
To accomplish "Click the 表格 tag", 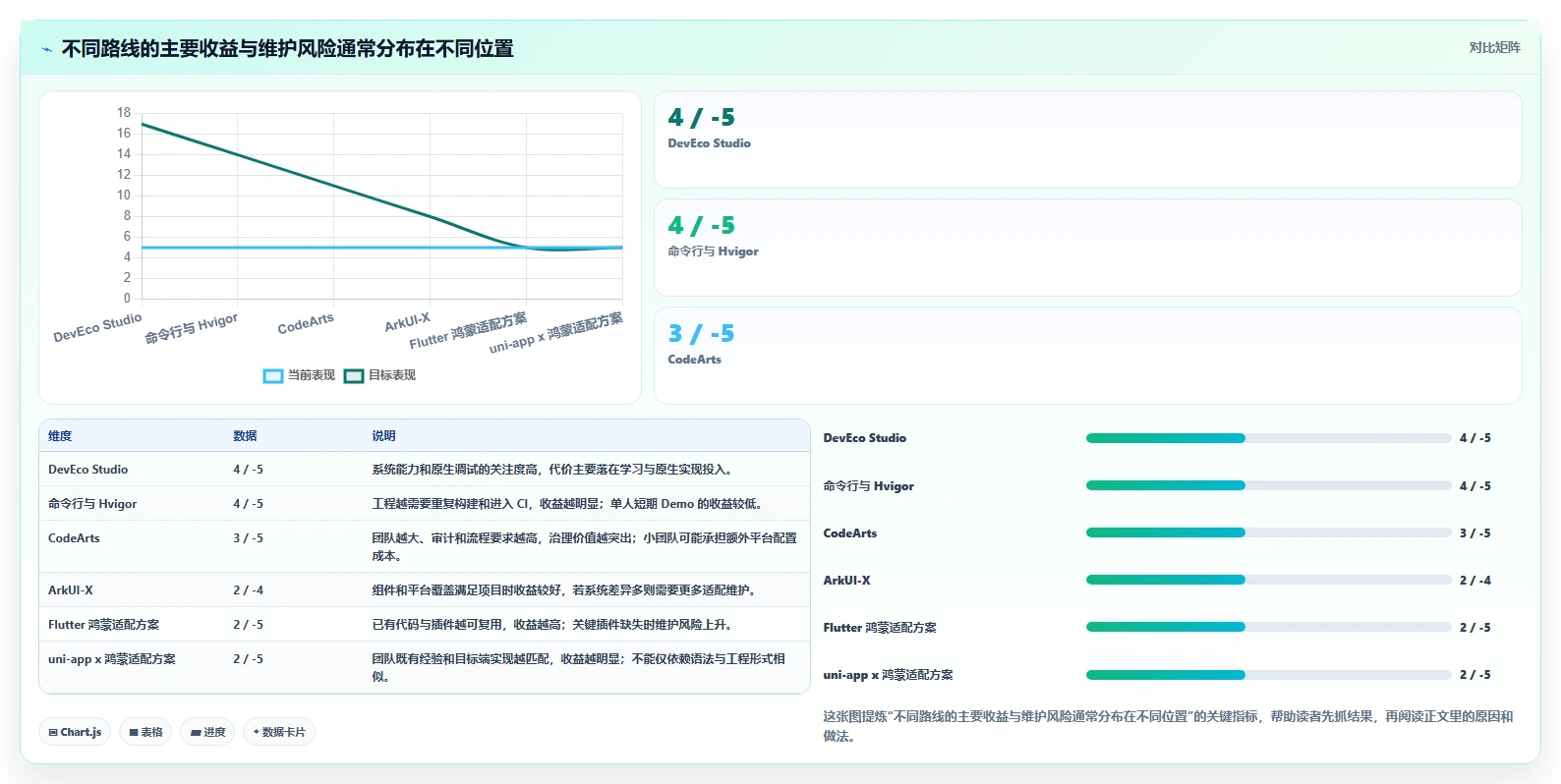I will 145,732.
